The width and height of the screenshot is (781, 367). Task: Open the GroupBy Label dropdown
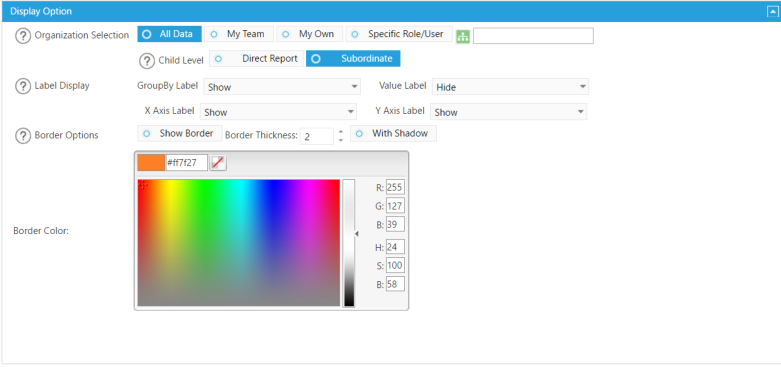click(x=282, y=87)
